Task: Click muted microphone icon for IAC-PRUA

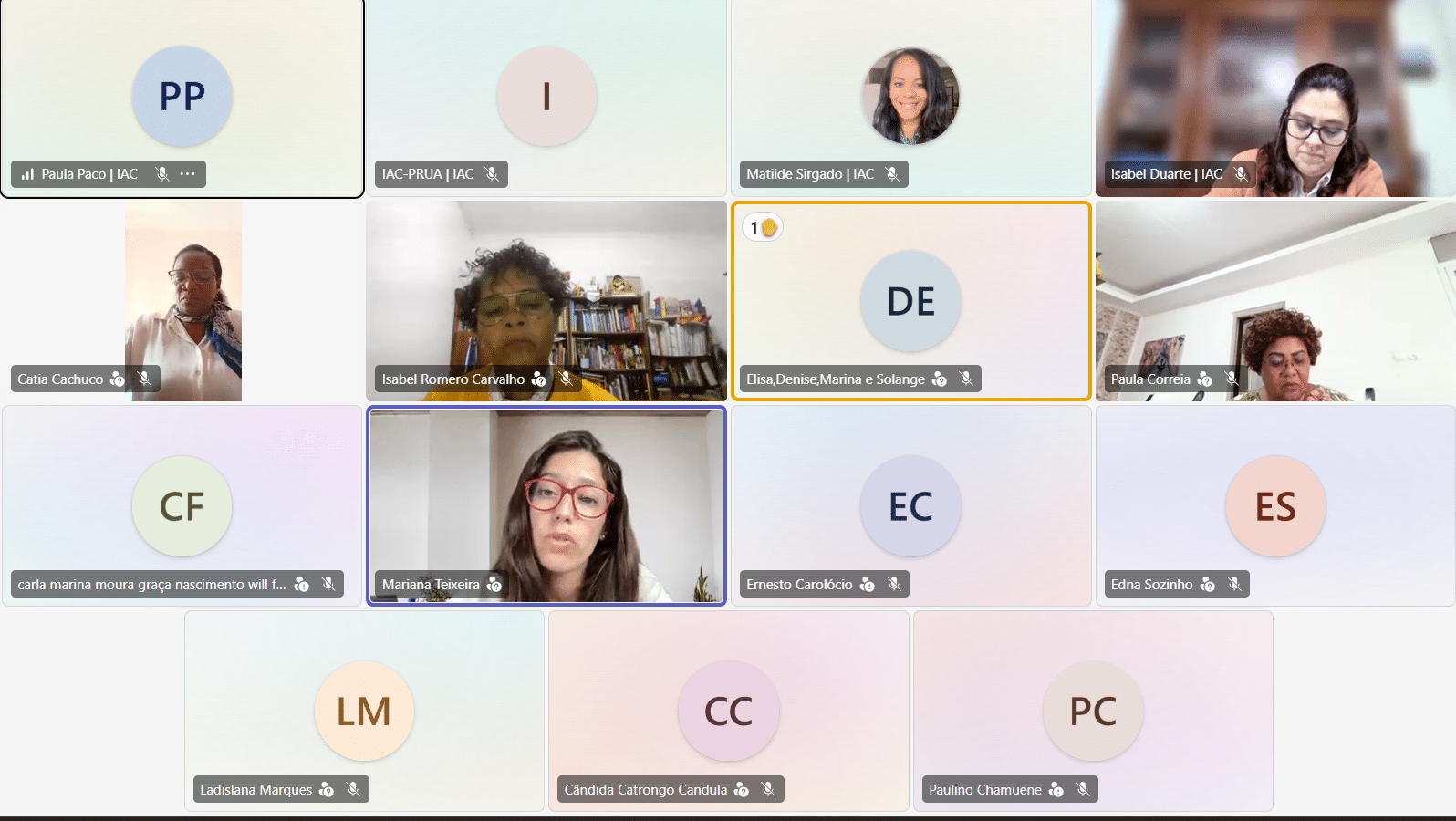Action: tap(492, 173)
